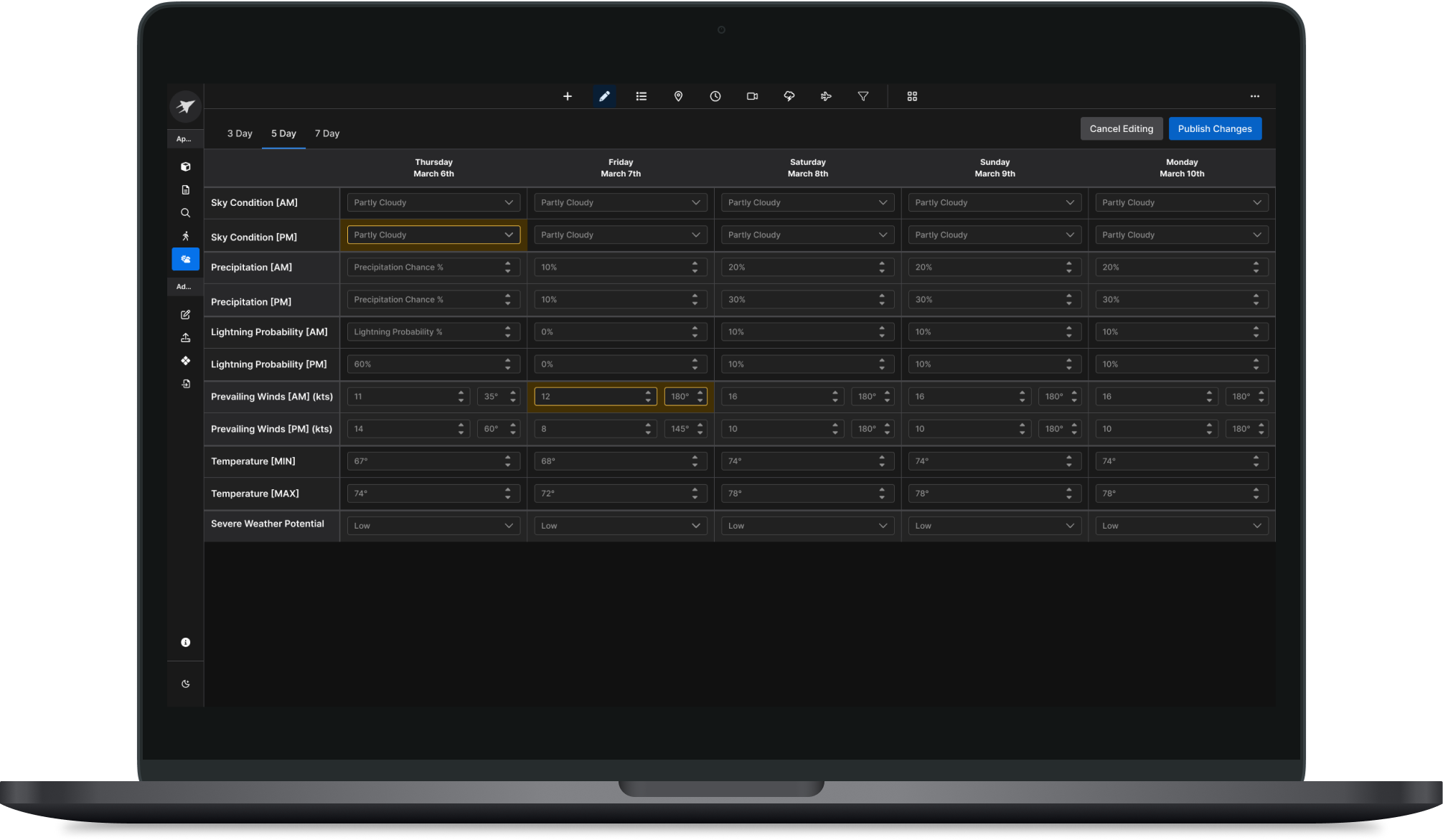Select the weather sidebar icon
This screenshot has height=840, width=1443.
(x=185, y=259)
